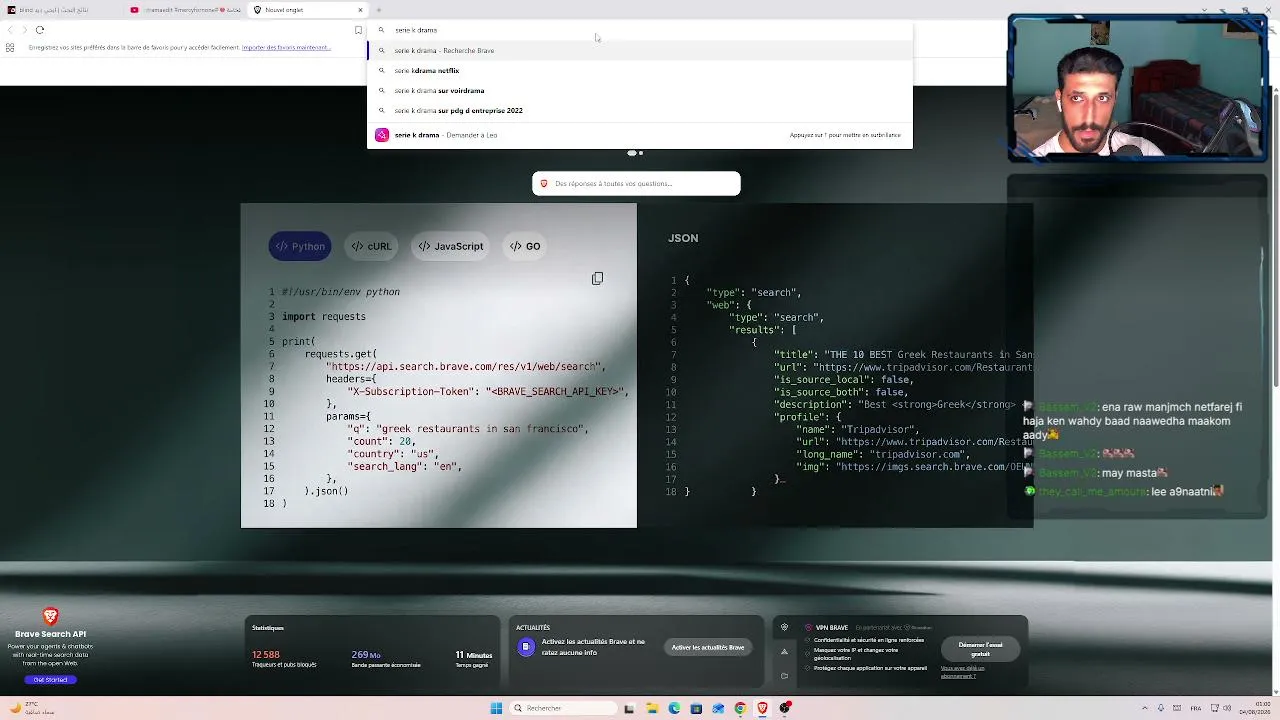Click the FRA language indicator in taskbar
The width and height of the screenshot is (1280, 720).
(1196, 708)
